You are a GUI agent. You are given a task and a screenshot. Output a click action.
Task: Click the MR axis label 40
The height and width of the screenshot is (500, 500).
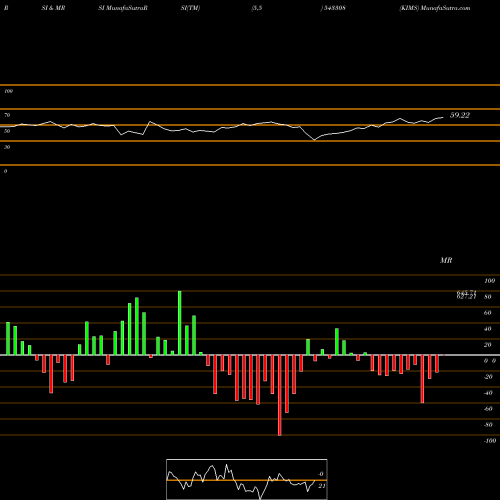[x=488, y=329]
